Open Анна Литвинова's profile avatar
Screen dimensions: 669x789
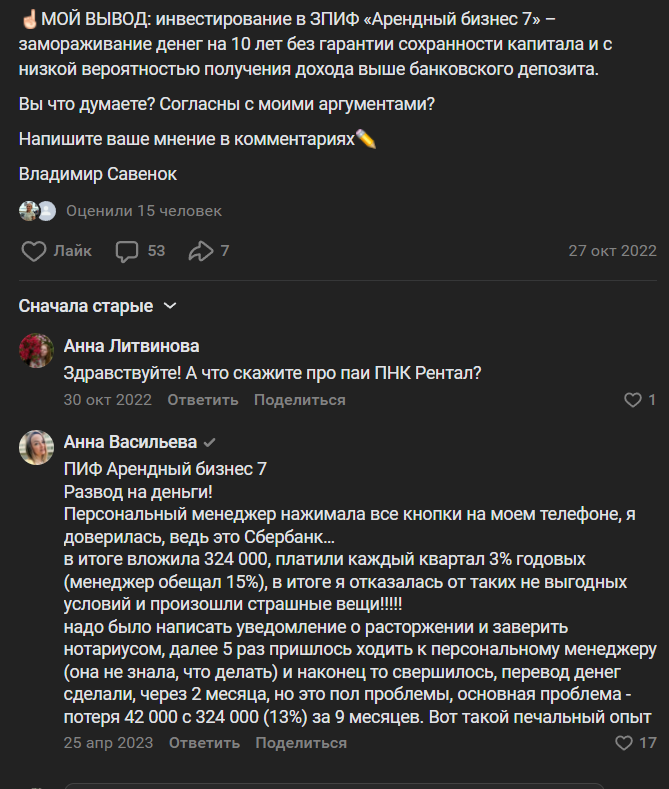36,350
